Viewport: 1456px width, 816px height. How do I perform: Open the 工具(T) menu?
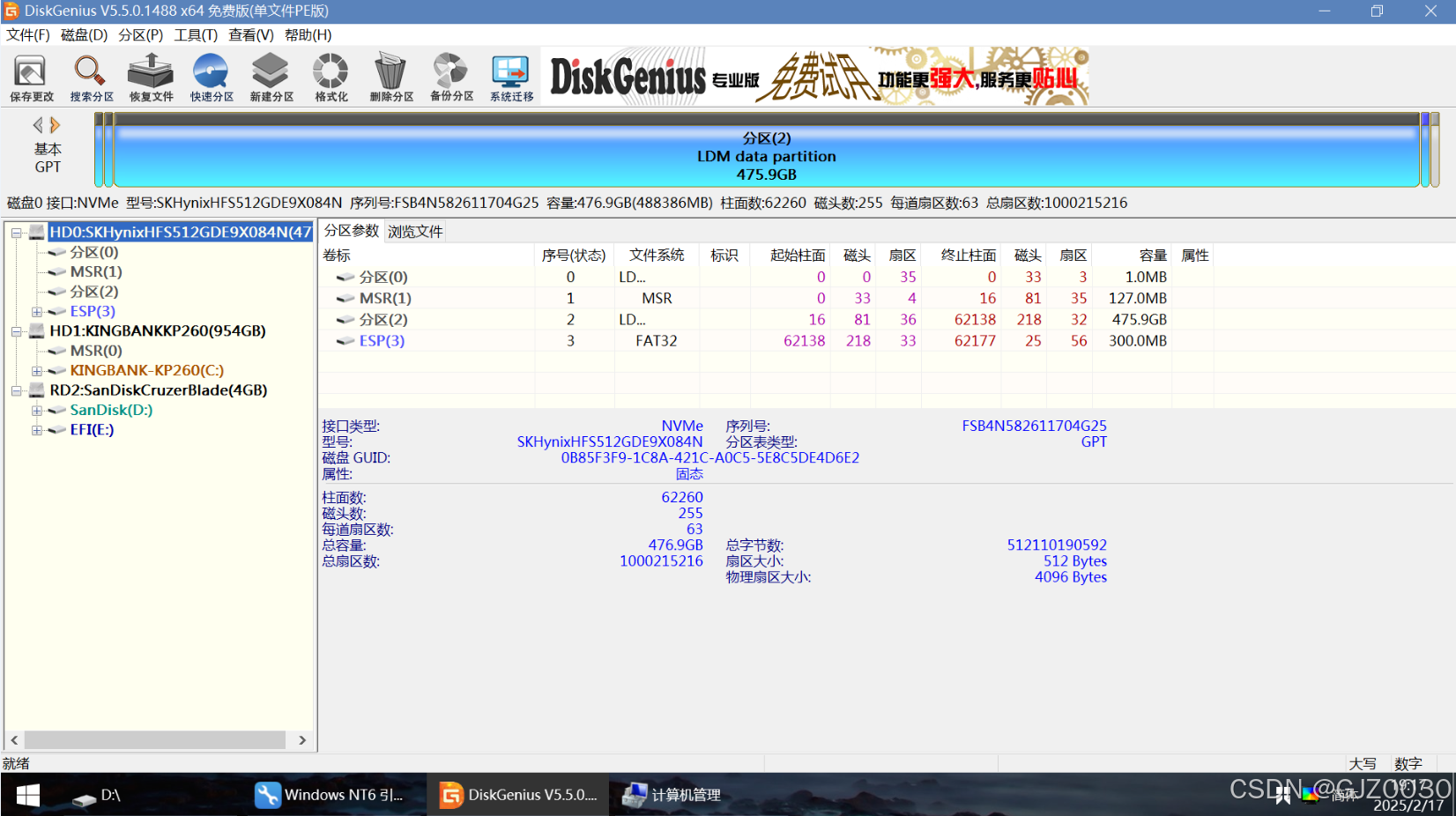196,34
